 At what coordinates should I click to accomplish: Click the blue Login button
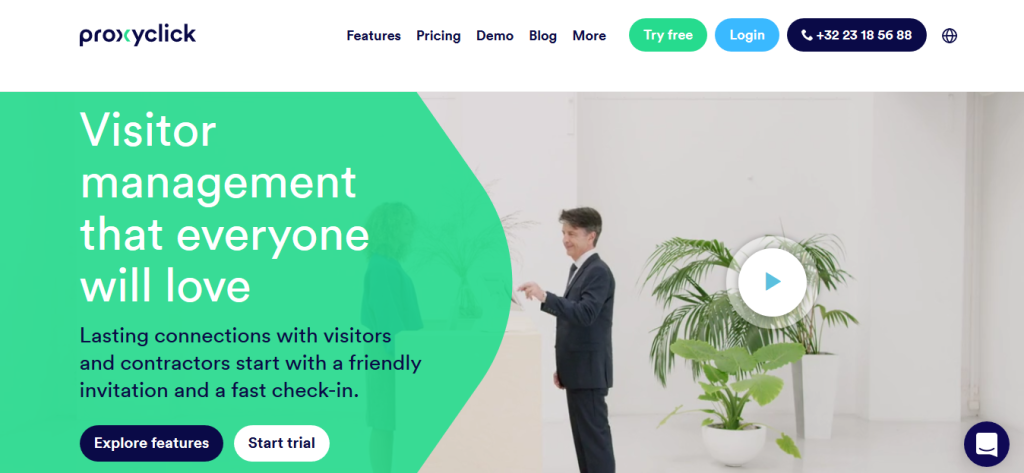point(747,35)
